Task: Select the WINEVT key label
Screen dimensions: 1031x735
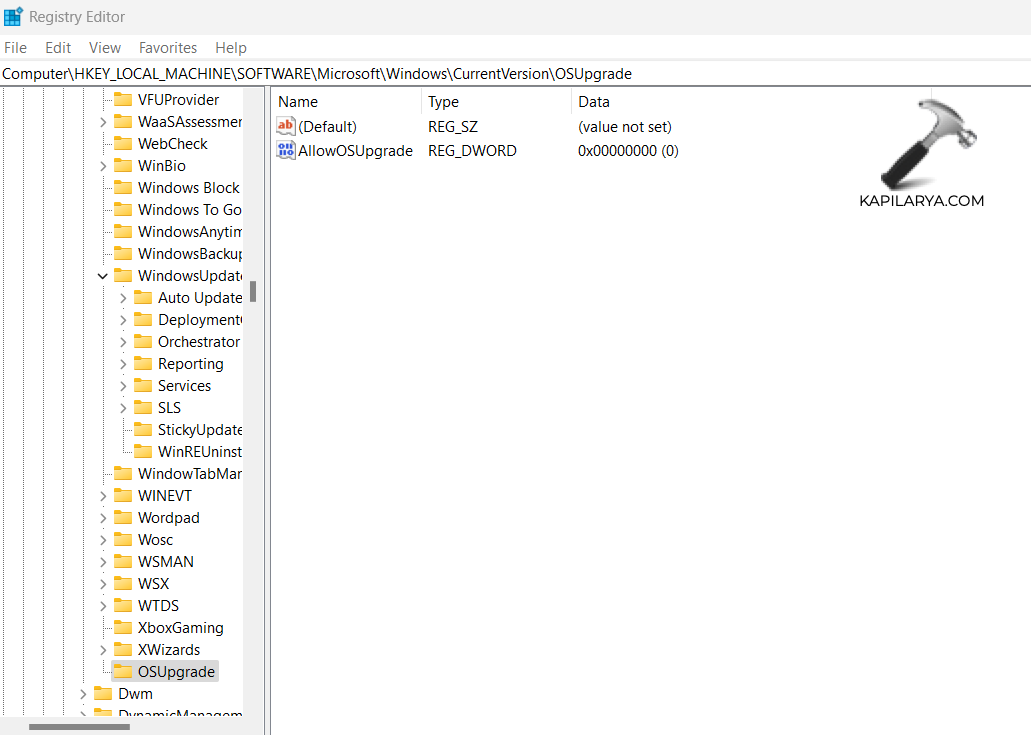Action: coord(164,496)
